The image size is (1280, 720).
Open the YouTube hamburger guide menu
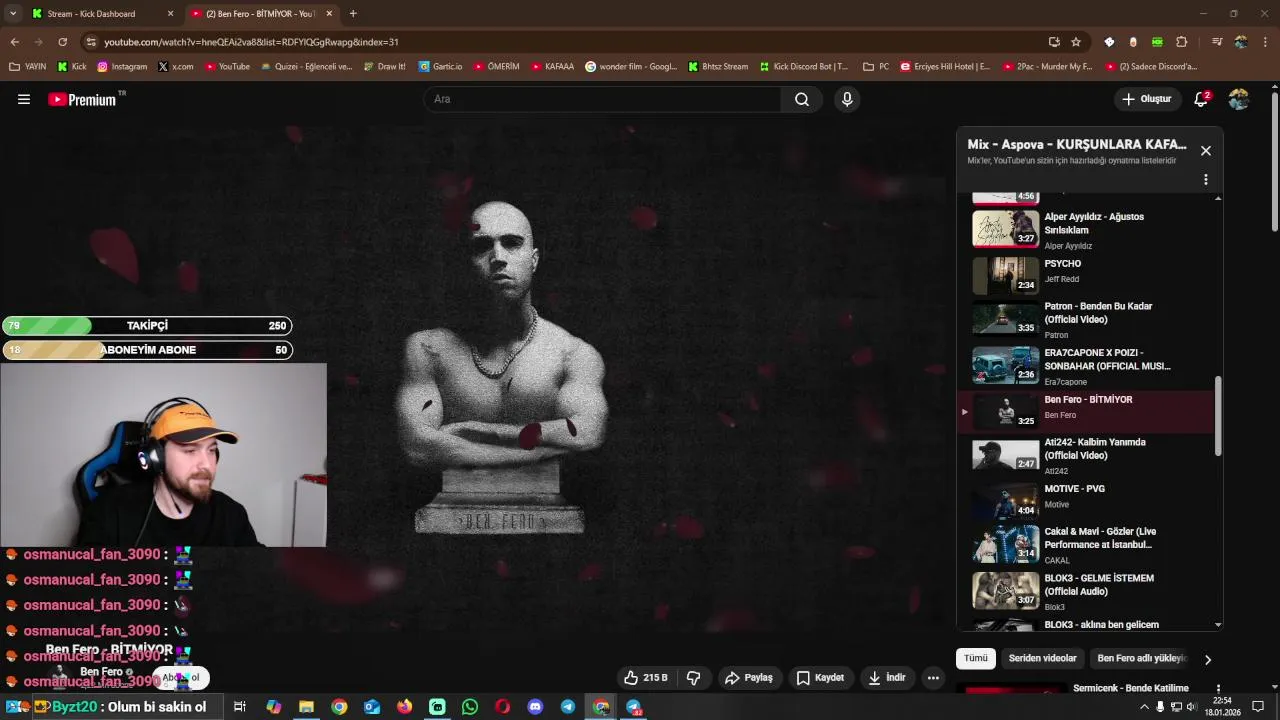24,99
